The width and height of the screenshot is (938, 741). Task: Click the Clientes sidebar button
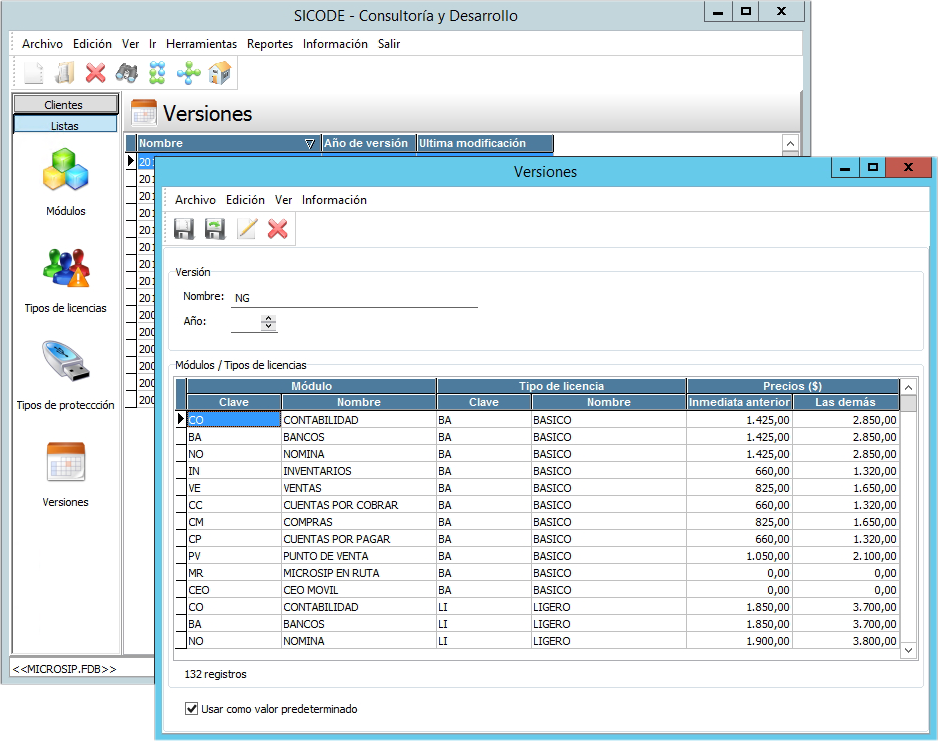64,104
